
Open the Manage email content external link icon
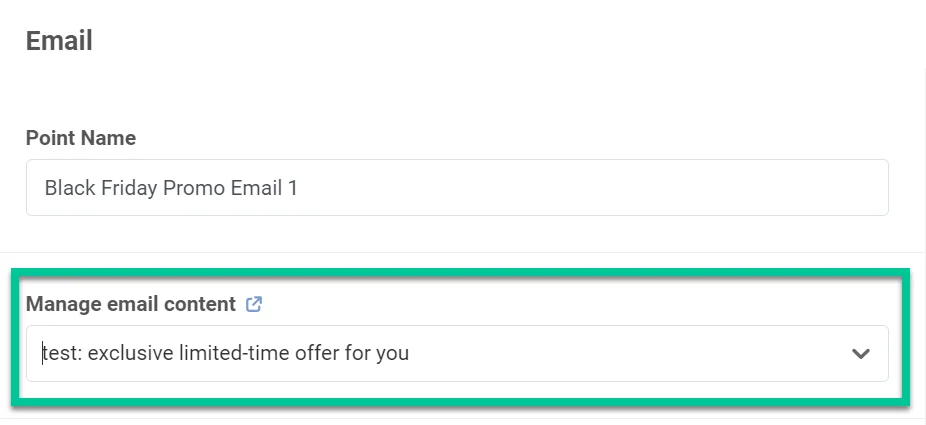pyautogui.click(x=254, y=304)
